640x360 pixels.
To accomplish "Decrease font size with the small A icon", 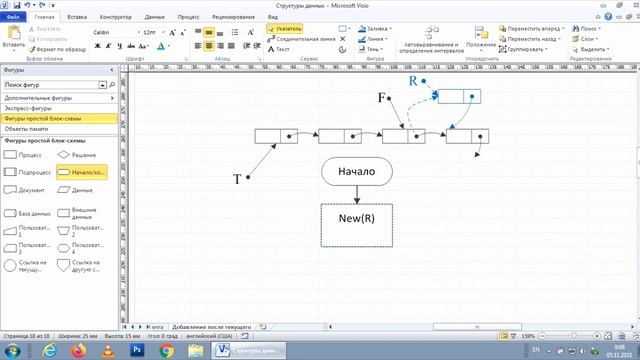I will [x=183, y=33].
